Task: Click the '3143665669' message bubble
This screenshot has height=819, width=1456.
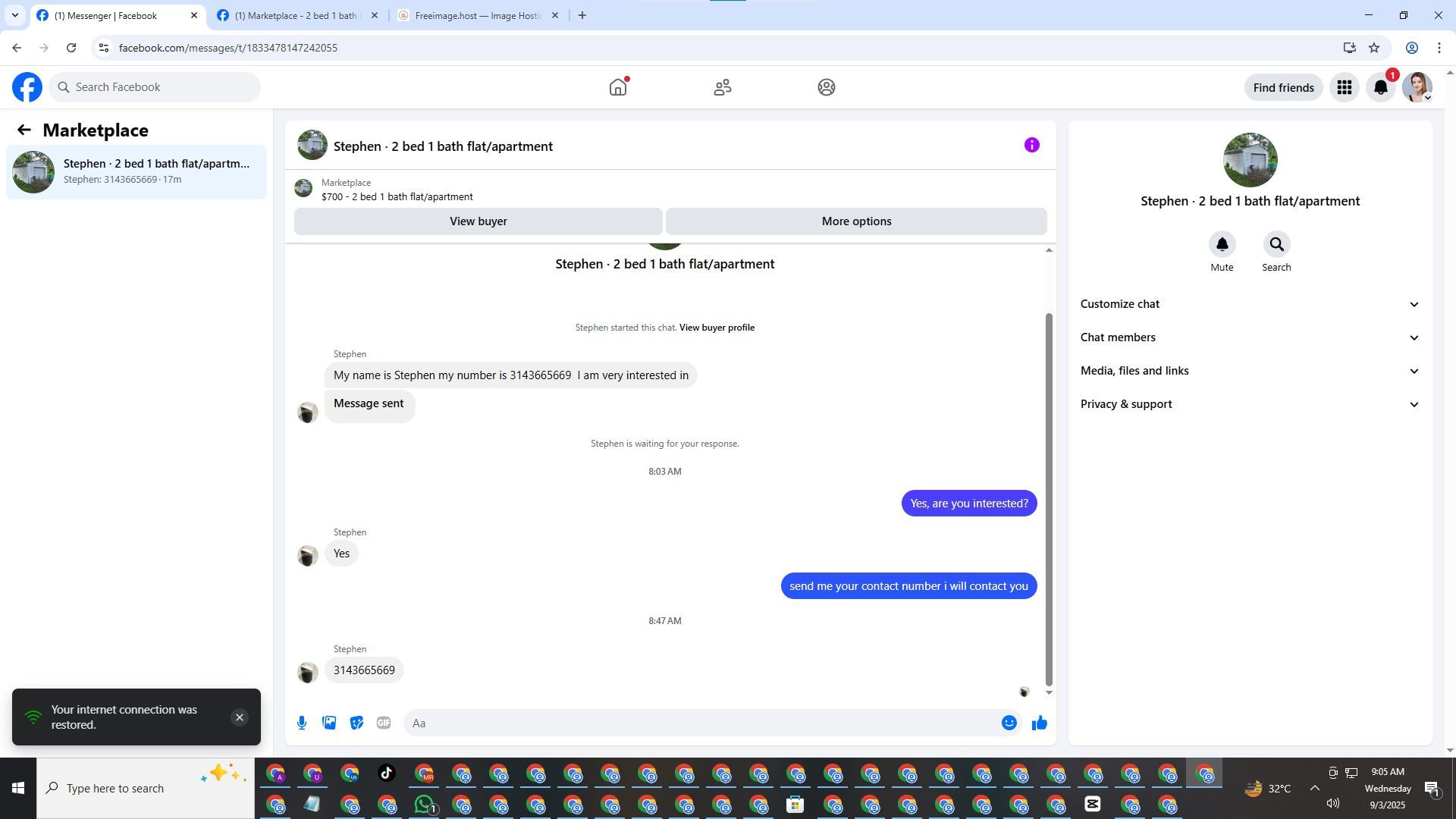Action: (364, 670)
